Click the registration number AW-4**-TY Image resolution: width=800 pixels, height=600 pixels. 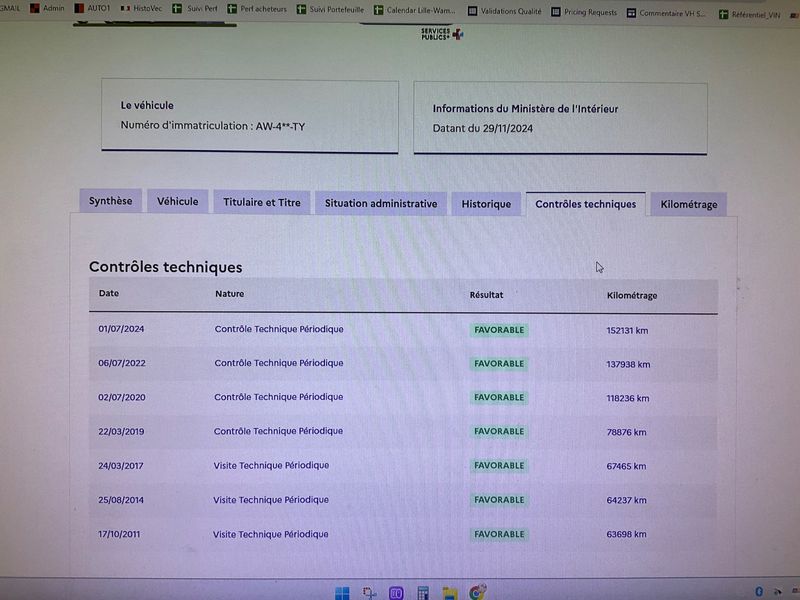(280, 126)
